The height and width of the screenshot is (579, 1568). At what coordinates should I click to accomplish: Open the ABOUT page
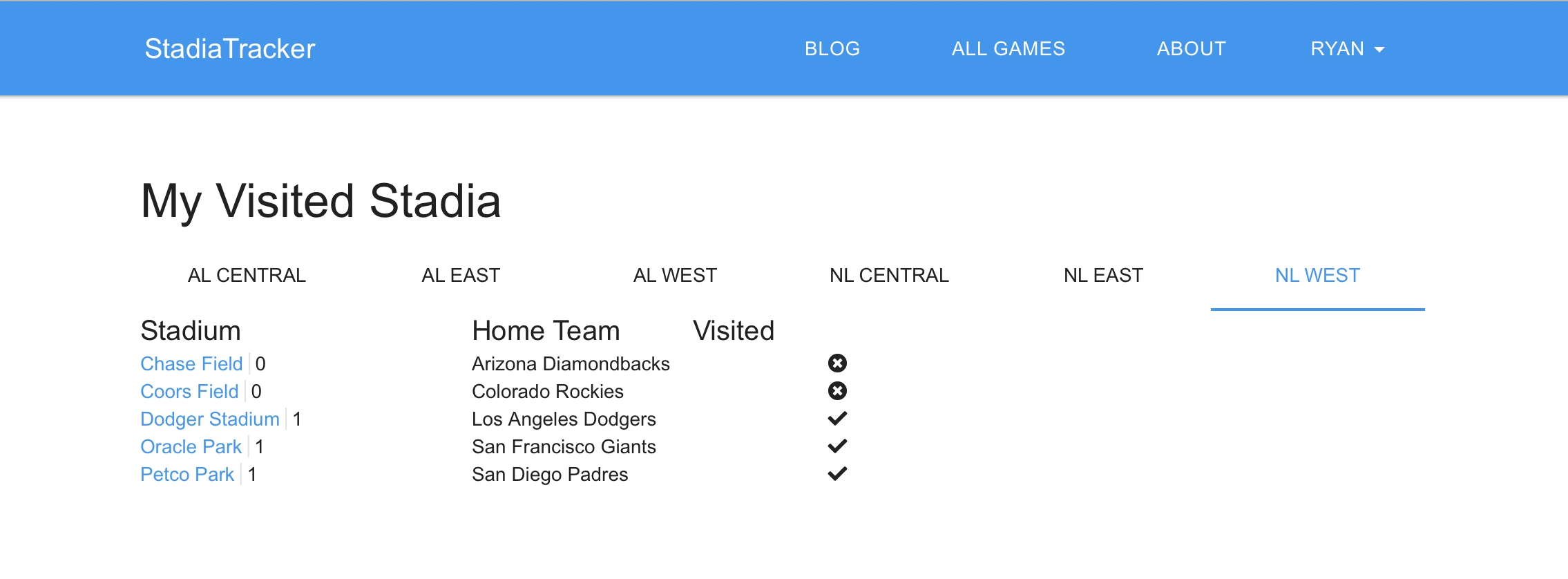(x=1191, y=48)
